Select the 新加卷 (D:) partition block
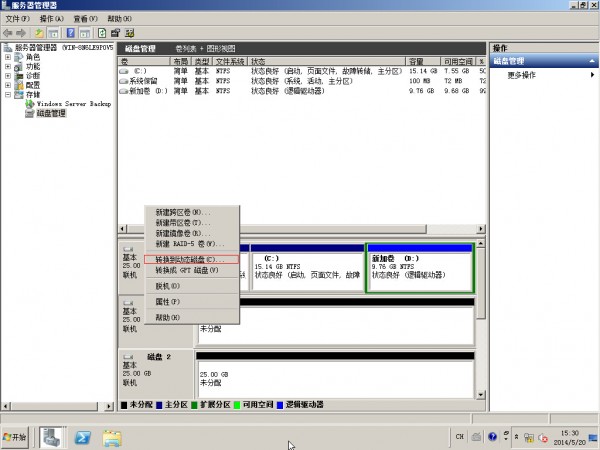600x450 pixels. click(x=419, y=269)
